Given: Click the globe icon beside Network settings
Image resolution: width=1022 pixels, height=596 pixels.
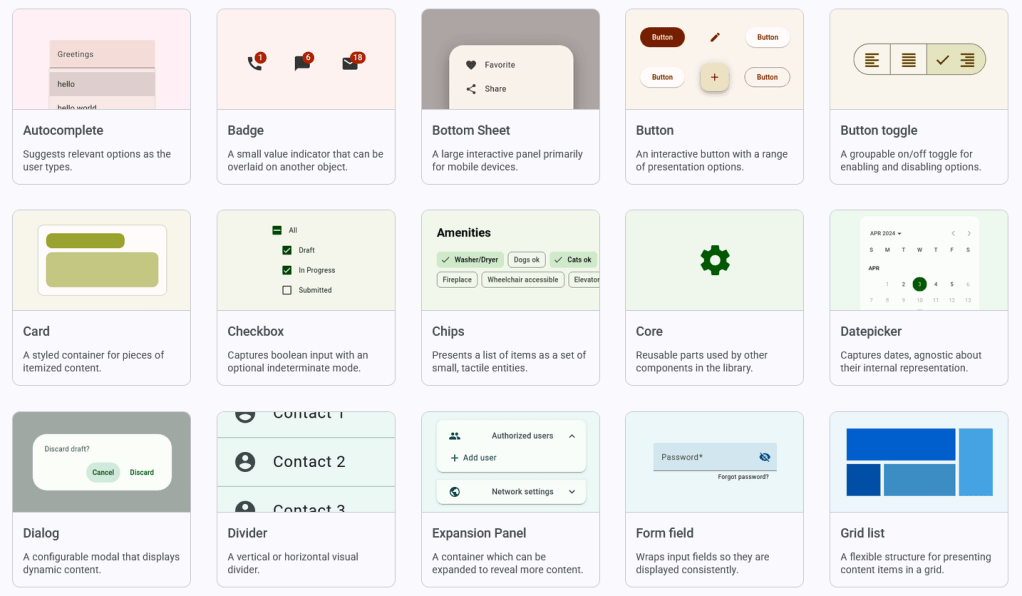Looking at the screenshot, I should tap(455, 492).
